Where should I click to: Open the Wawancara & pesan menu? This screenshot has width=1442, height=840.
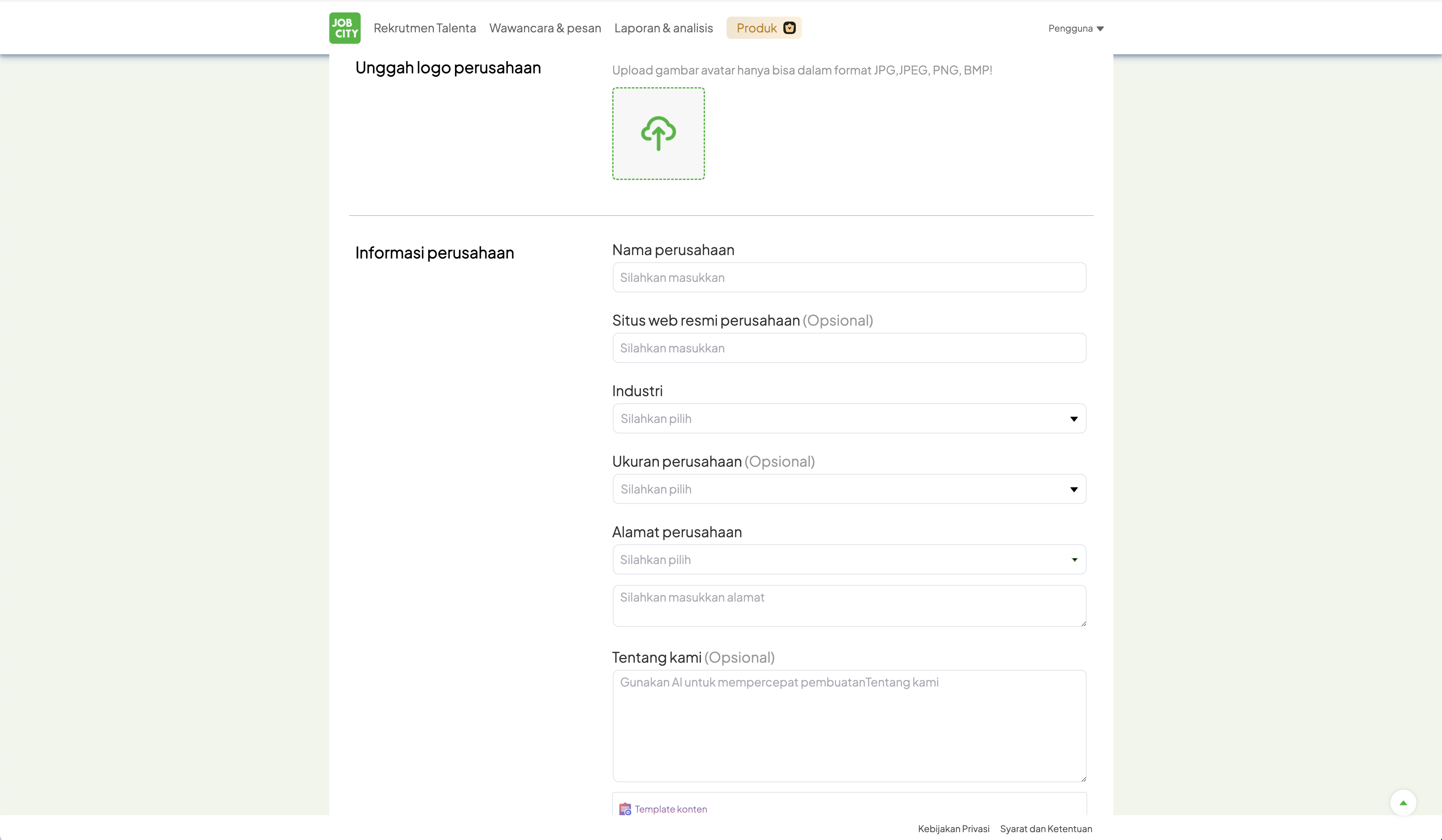click(x=545, y=27)
